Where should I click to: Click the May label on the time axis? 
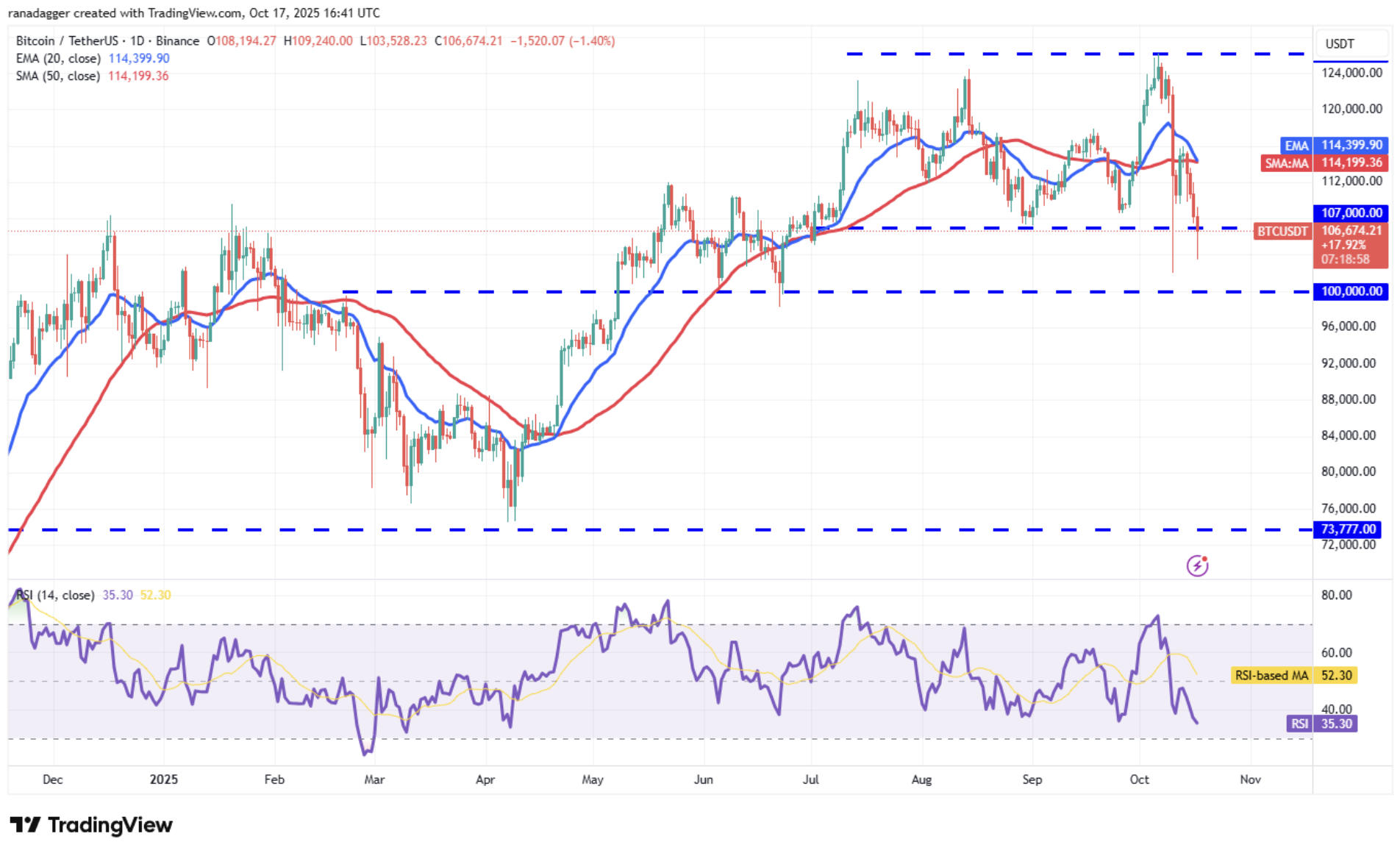click(x=593, y=779)
